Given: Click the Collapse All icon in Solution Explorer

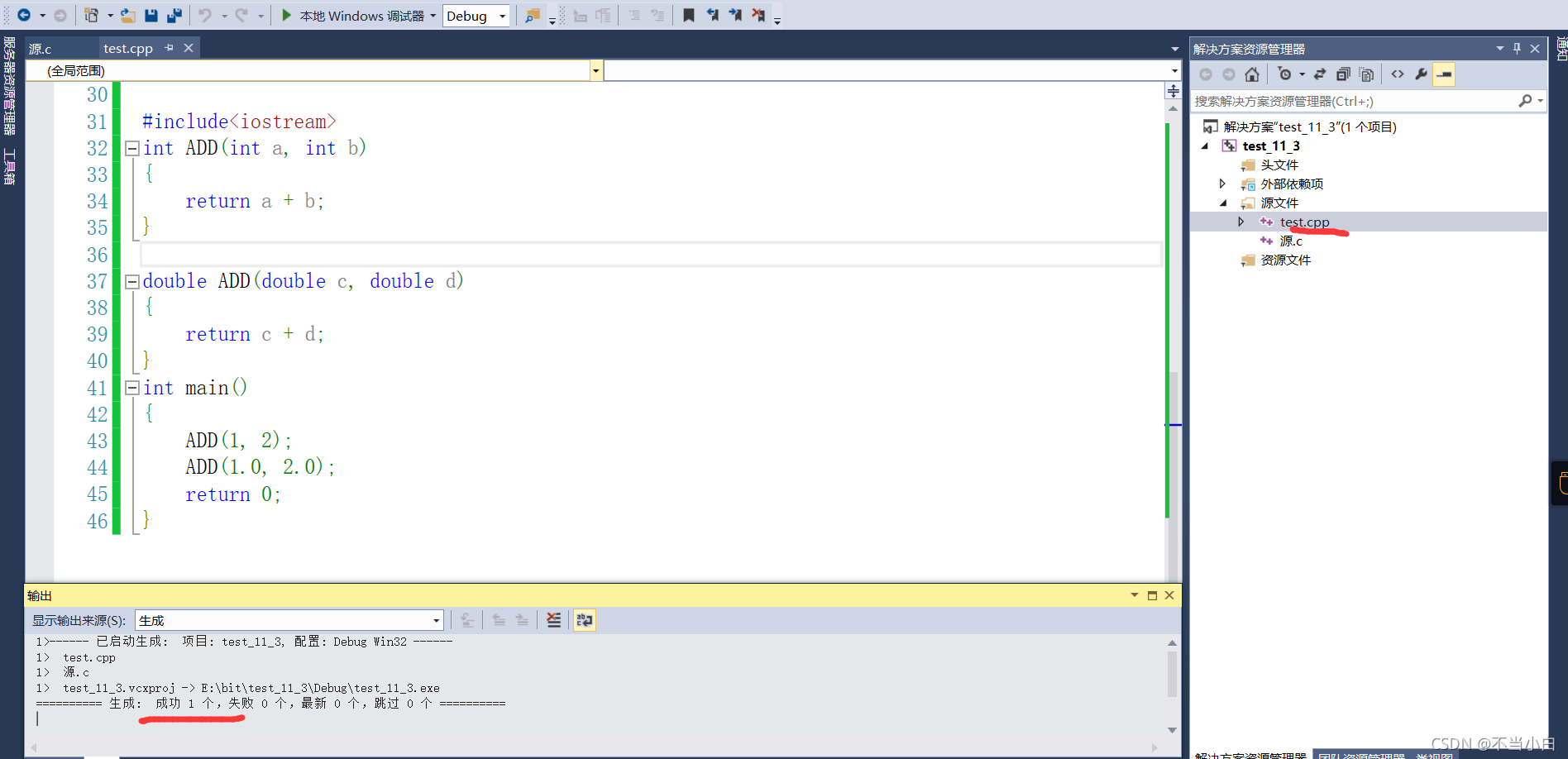Looking at the screenshot, I should point(1343,74).
